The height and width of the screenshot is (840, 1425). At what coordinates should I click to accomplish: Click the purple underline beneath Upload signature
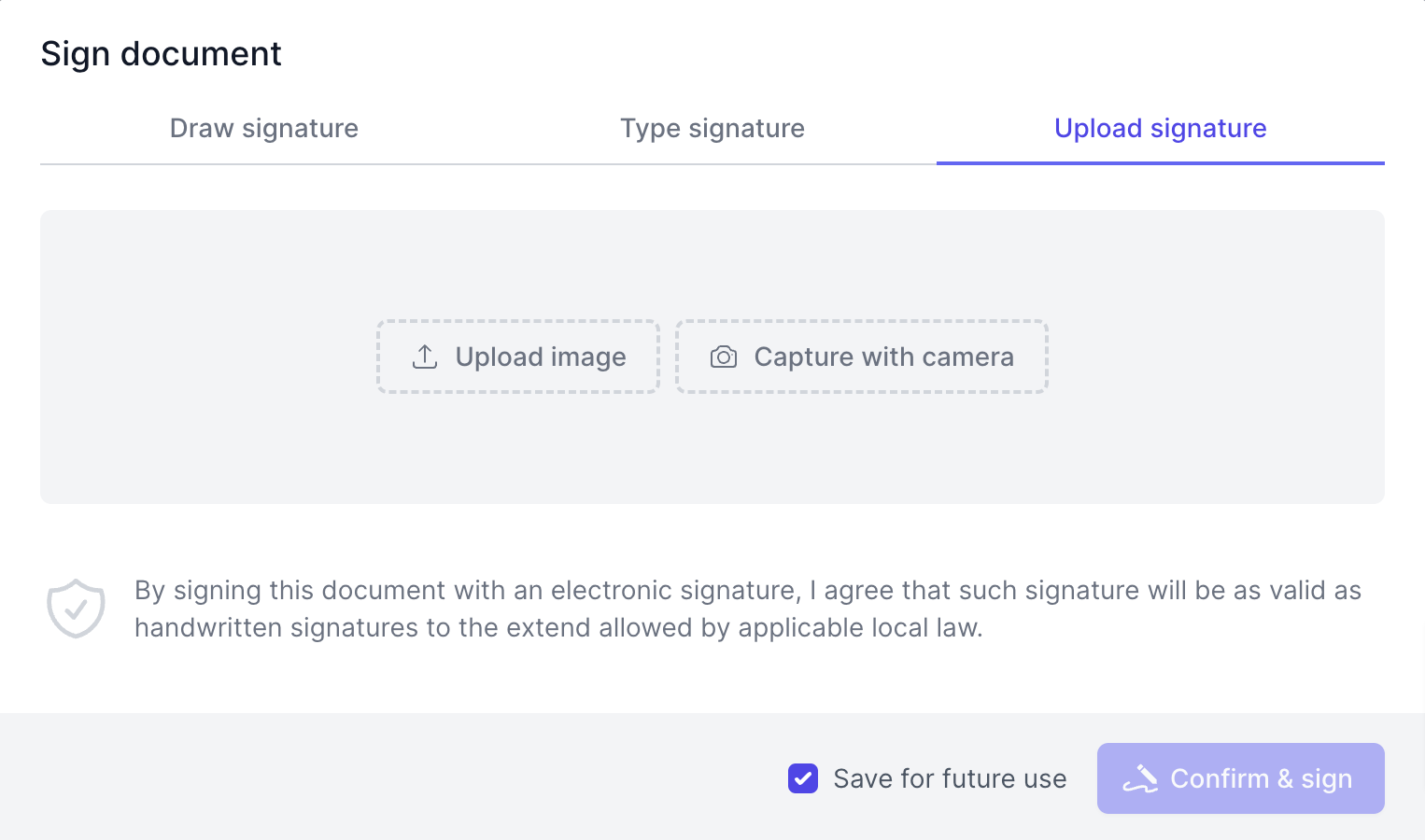(1160, 163)
